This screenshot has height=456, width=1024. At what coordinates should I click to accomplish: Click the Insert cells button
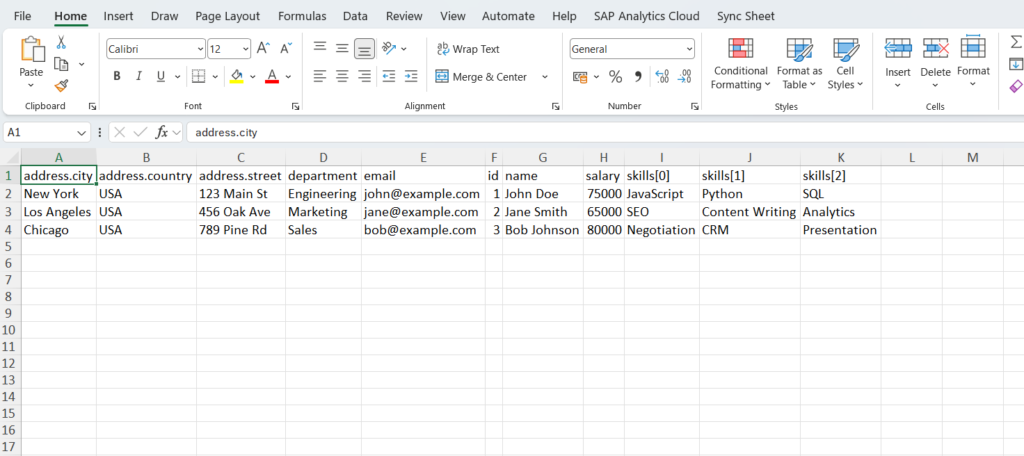[898, 63]
